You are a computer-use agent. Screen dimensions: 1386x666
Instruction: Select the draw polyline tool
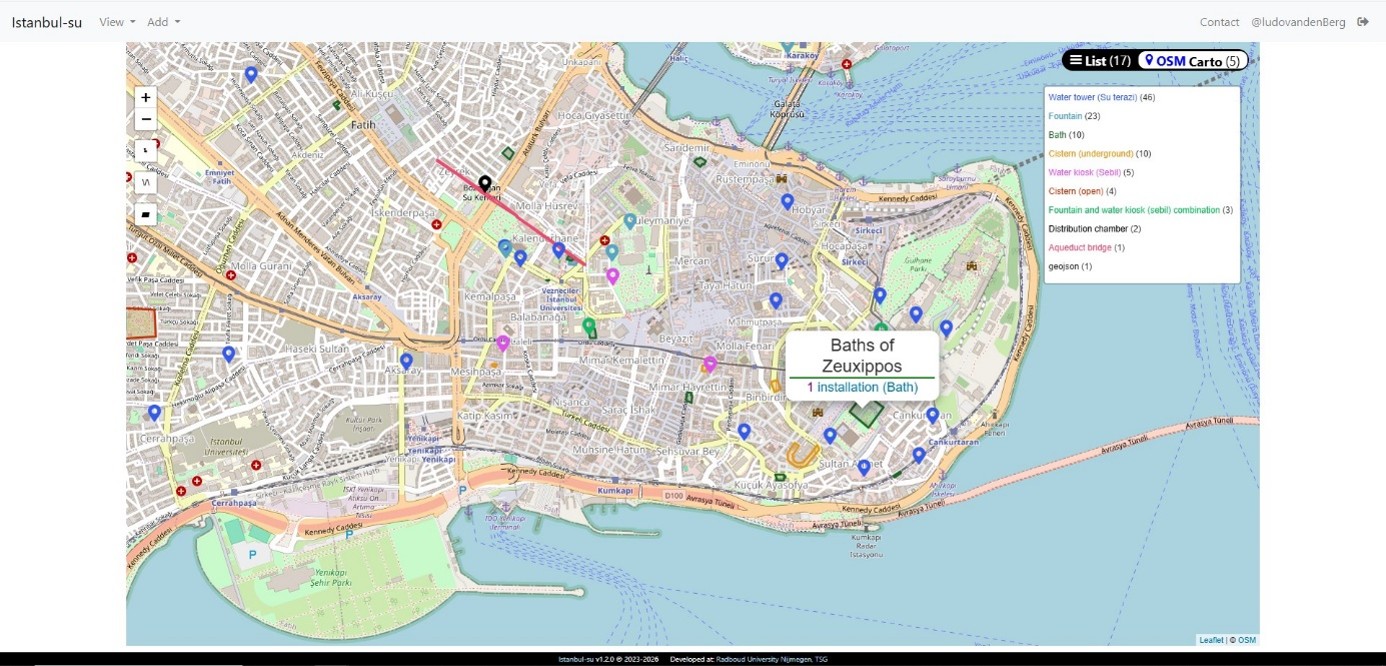[x=146, y=183]
